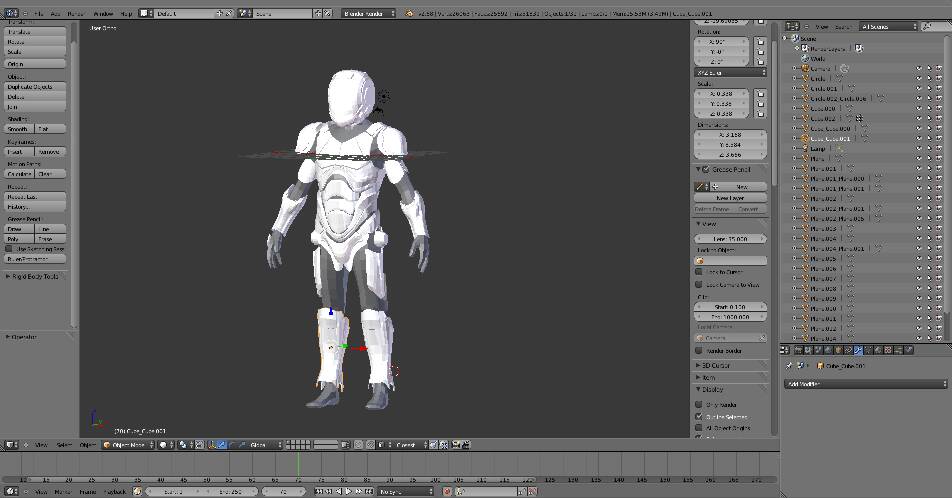Open the Help menu
This screenshot has height=498, width=952.
pos(126,13)
